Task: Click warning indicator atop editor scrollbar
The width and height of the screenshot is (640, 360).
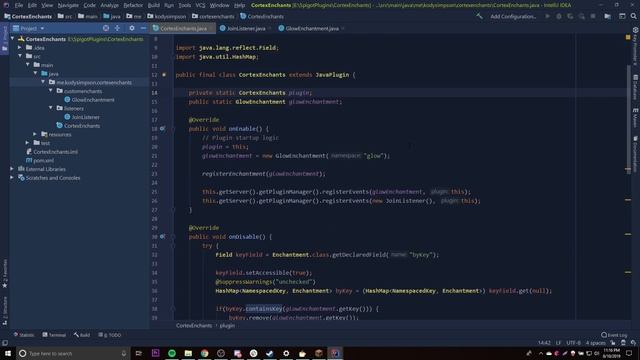Action: [628, 37]
